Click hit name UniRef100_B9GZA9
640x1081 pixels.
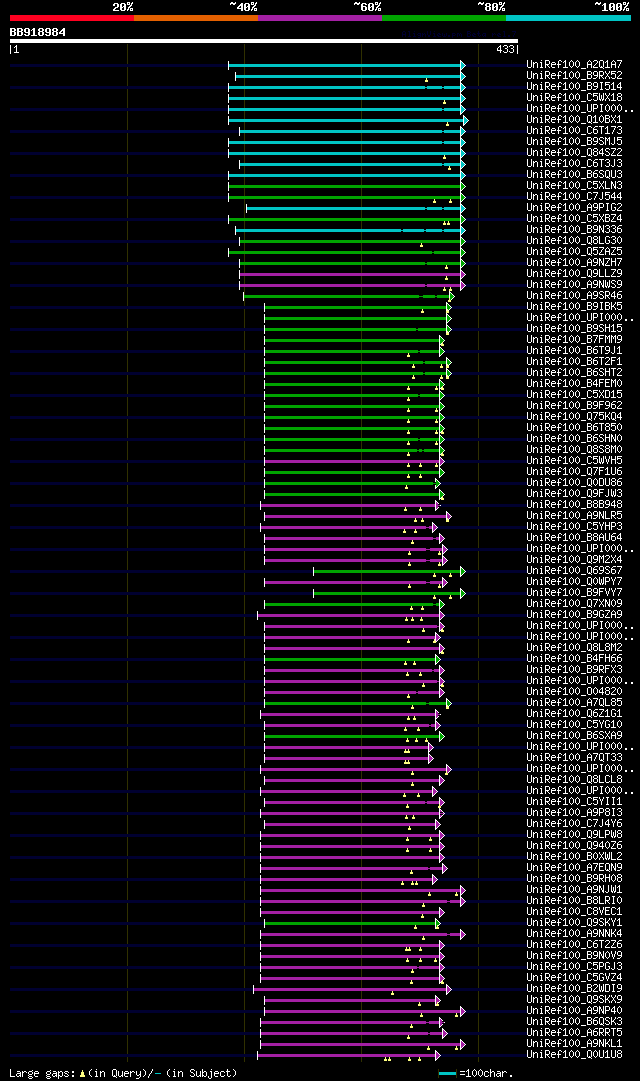pyautogui.click(x=574, y=615)
